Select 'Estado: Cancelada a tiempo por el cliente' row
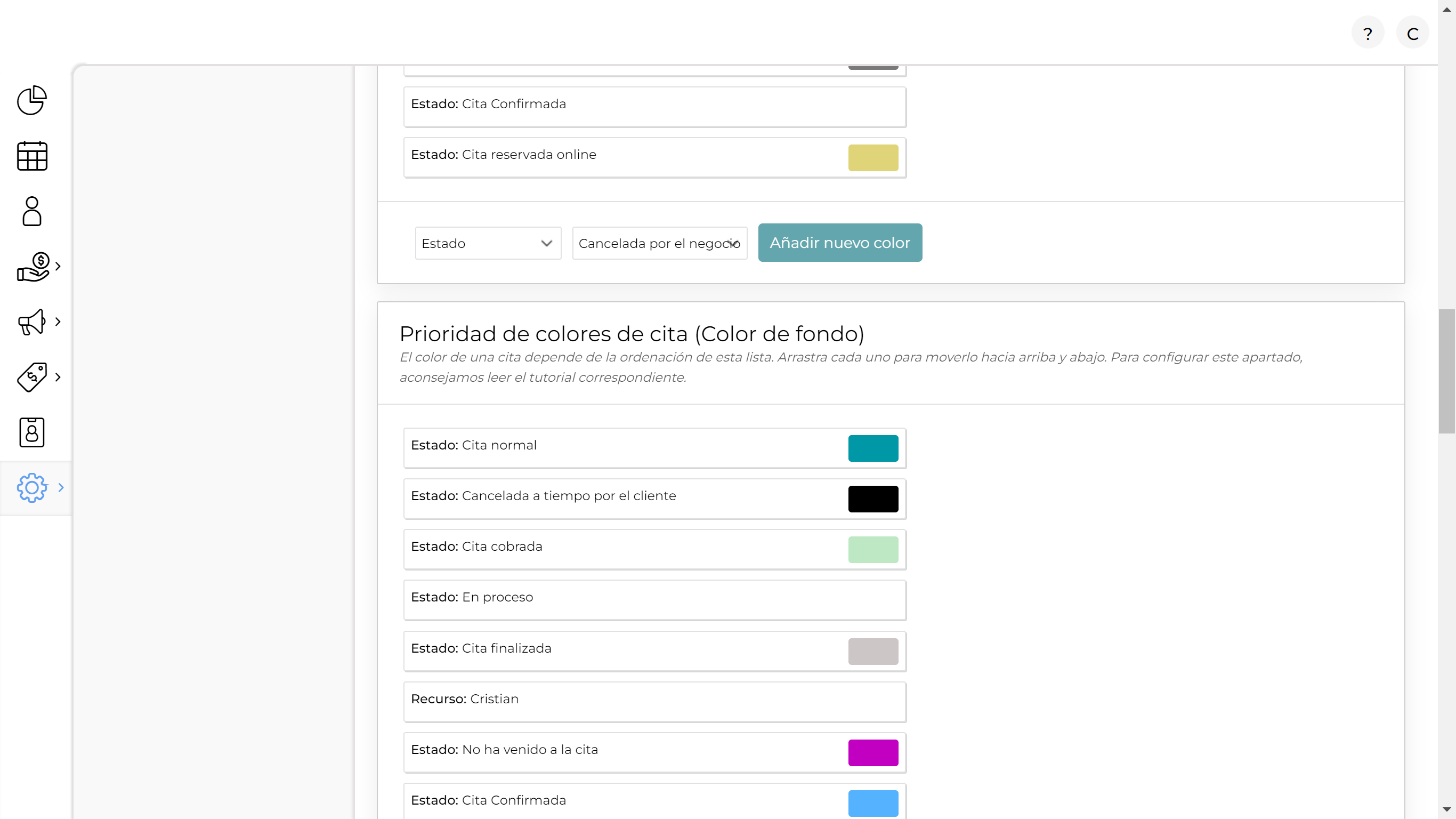1456x819 pixels. tap(654, 500)
